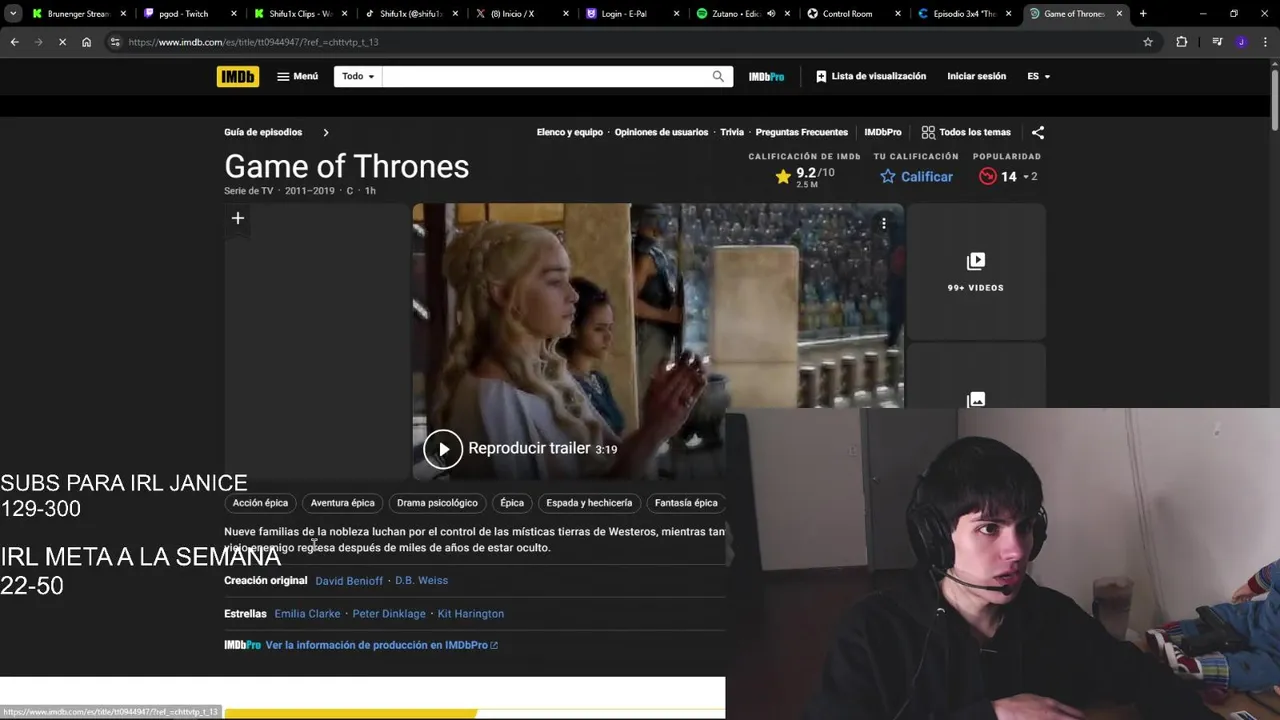Open IMDbPro logo link in header
Viewport: 1280px width, 720px height.
click(766, 76)
